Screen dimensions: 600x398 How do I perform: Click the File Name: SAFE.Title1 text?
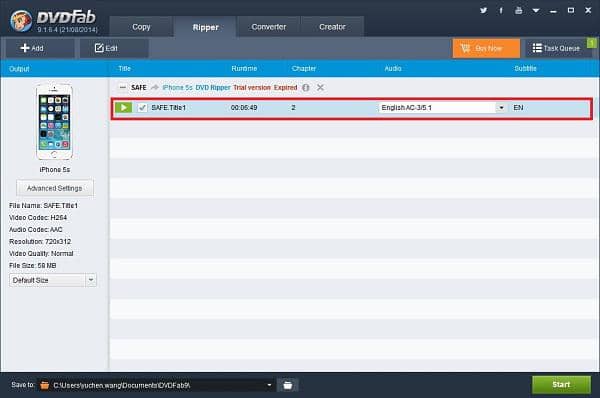(43, 206)
